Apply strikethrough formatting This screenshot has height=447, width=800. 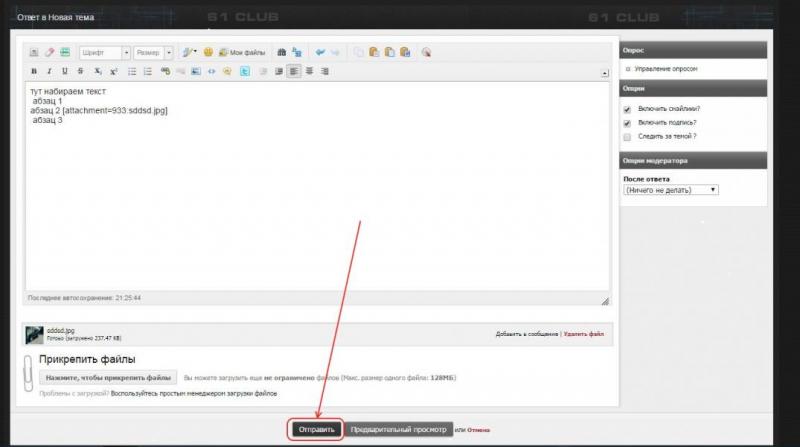pos(81,71)
